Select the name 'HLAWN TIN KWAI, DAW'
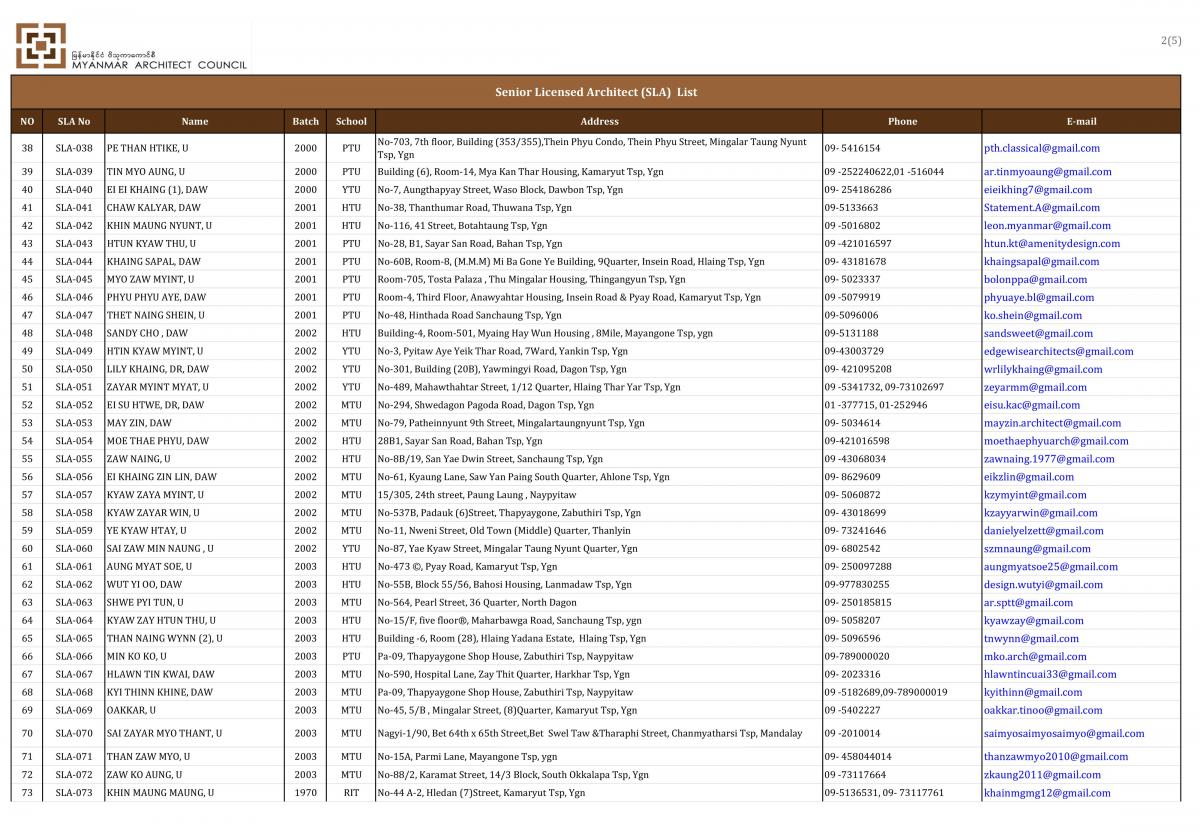Image resolution: width=1200 pixels, height=833 pixels. [160, 675]
